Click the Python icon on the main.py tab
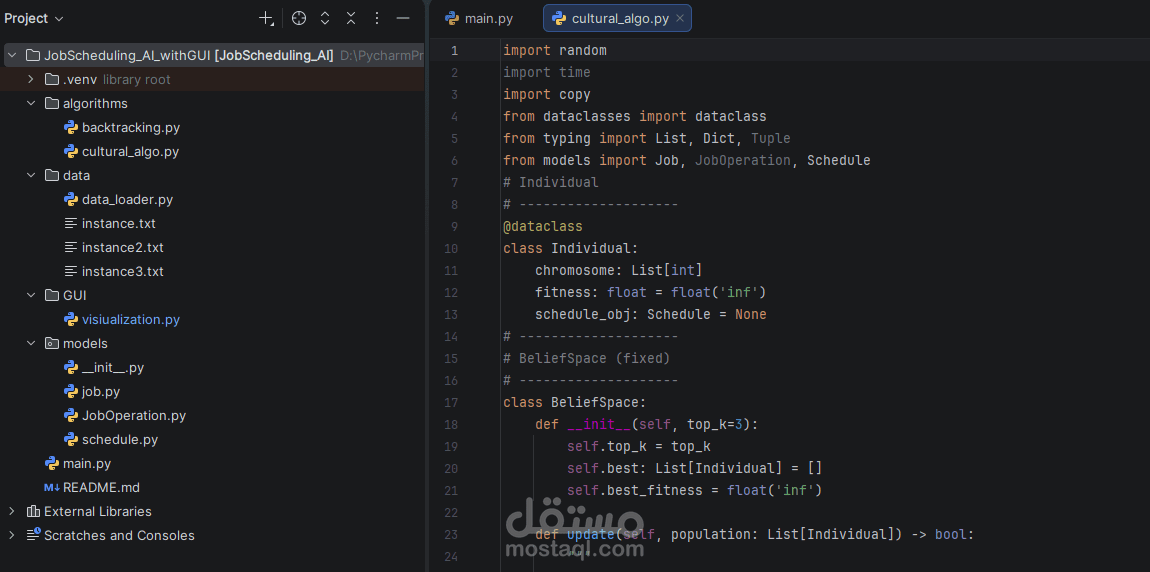This screenshot has width=1150, height=572. [452, 18]
